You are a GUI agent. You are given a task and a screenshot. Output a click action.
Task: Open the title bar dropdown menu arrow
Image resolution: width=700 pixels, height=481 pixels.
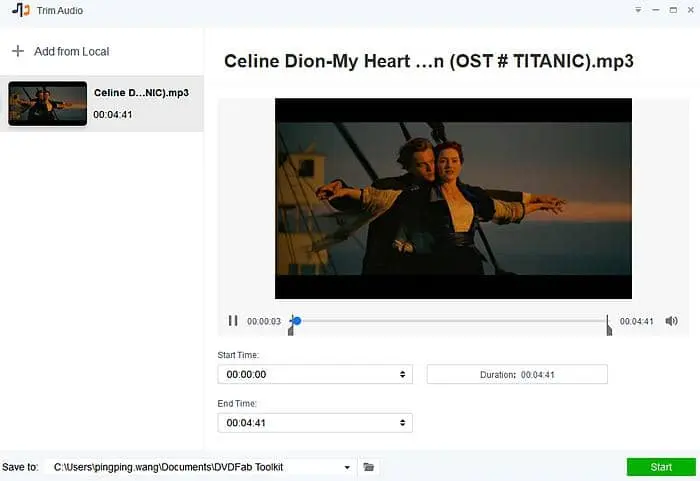coord(638,10)
